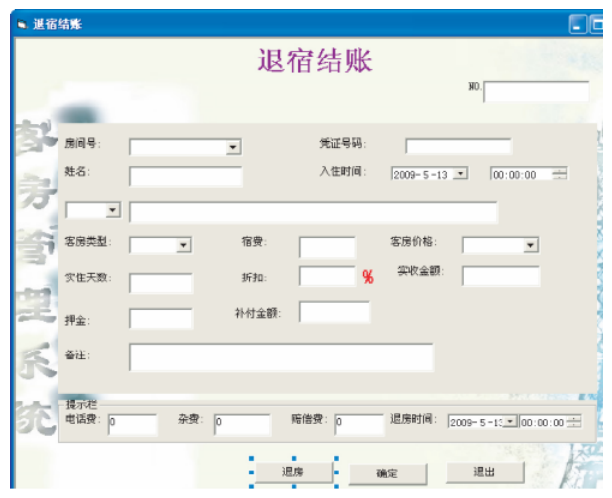This screenshot has height=498, width=612.
Task: Click the red percent sign beside 折扣
Action: tap(368, 277)
